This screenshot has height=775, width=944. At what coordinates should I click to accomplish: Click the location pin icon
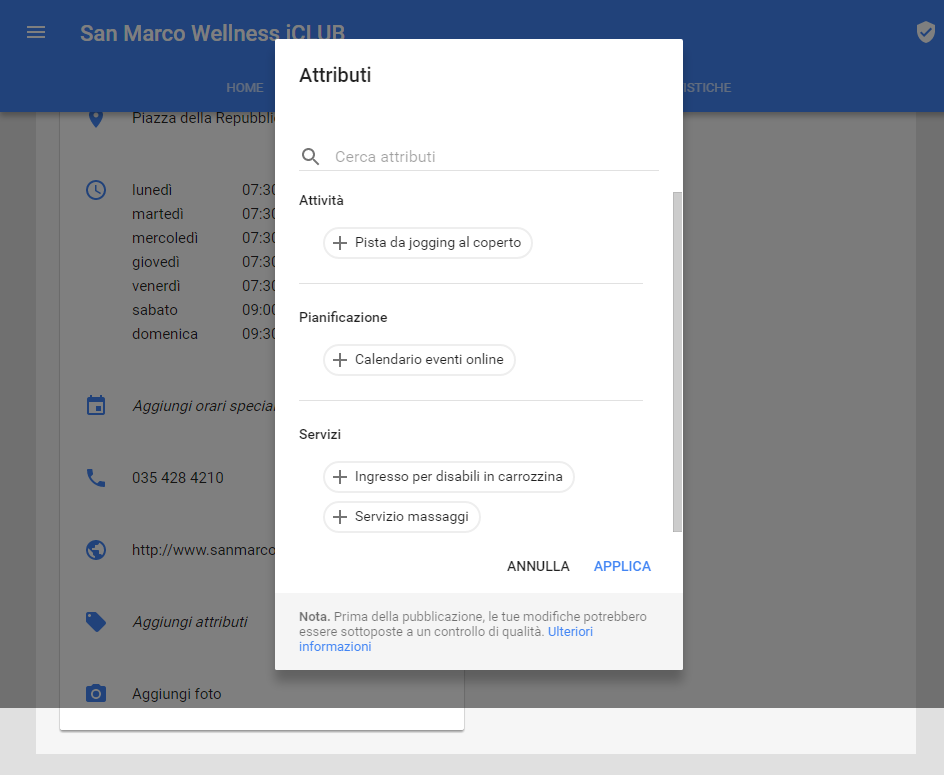96,119
